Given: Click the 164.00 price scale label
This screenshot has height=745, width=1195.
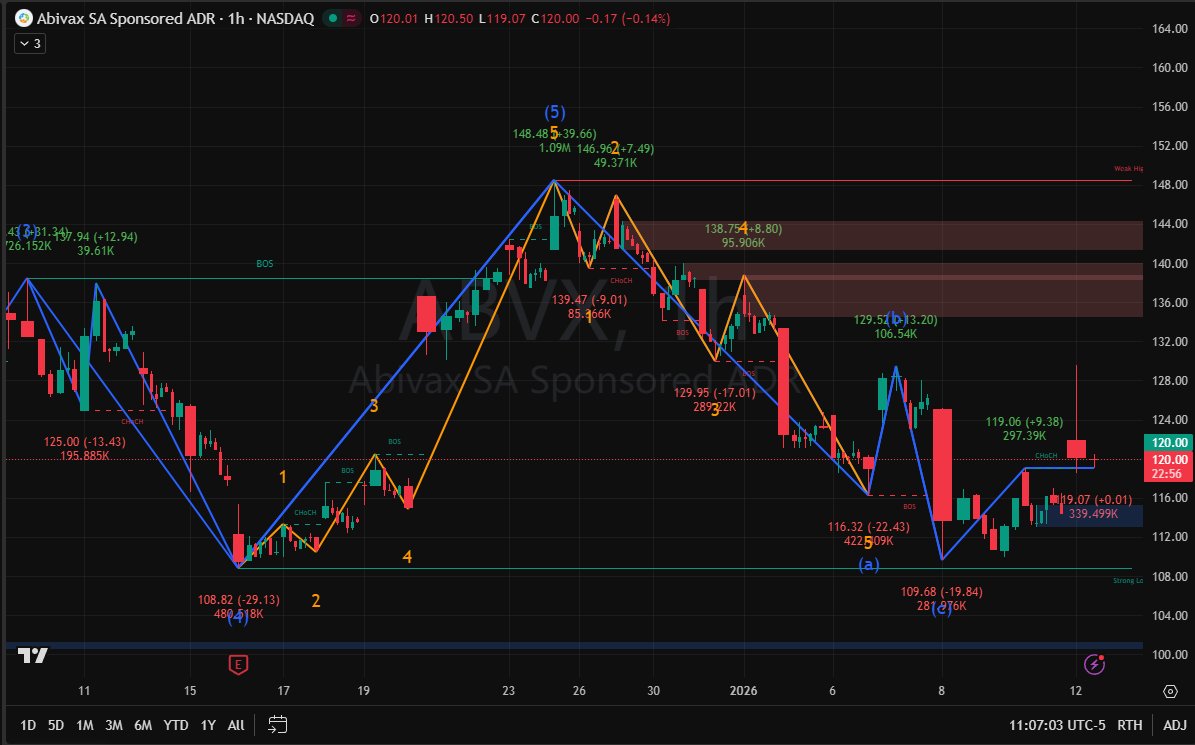Looking at the screenshot, I should pyautogui.click(x=1170, y=29).
